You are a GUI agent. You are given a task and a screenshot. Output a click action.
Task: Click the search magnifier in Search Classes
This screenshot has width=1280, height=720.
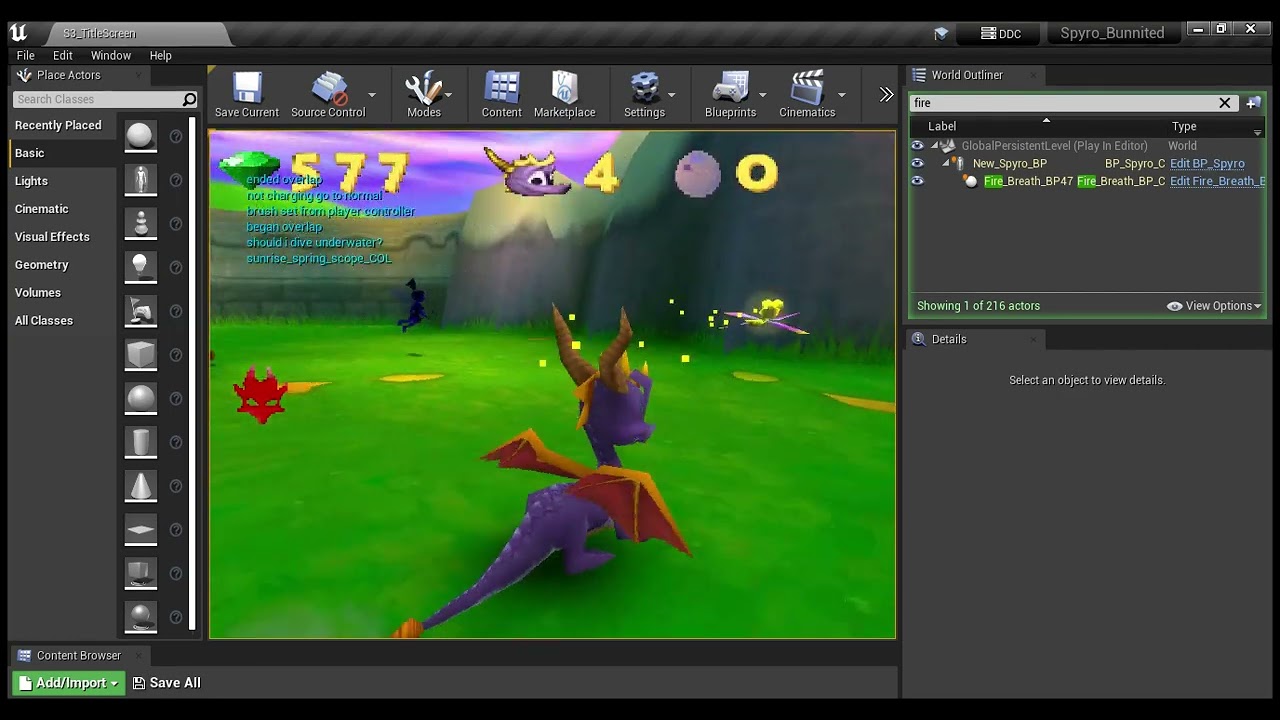pos(189,99)
